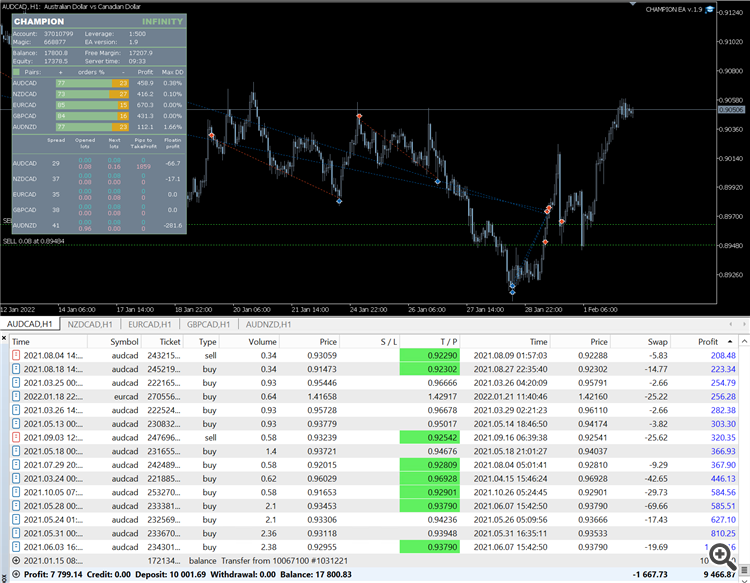This screenshot has width=750, height=583.
Task: Sort history by Time column header
Action: click(48, 341)
